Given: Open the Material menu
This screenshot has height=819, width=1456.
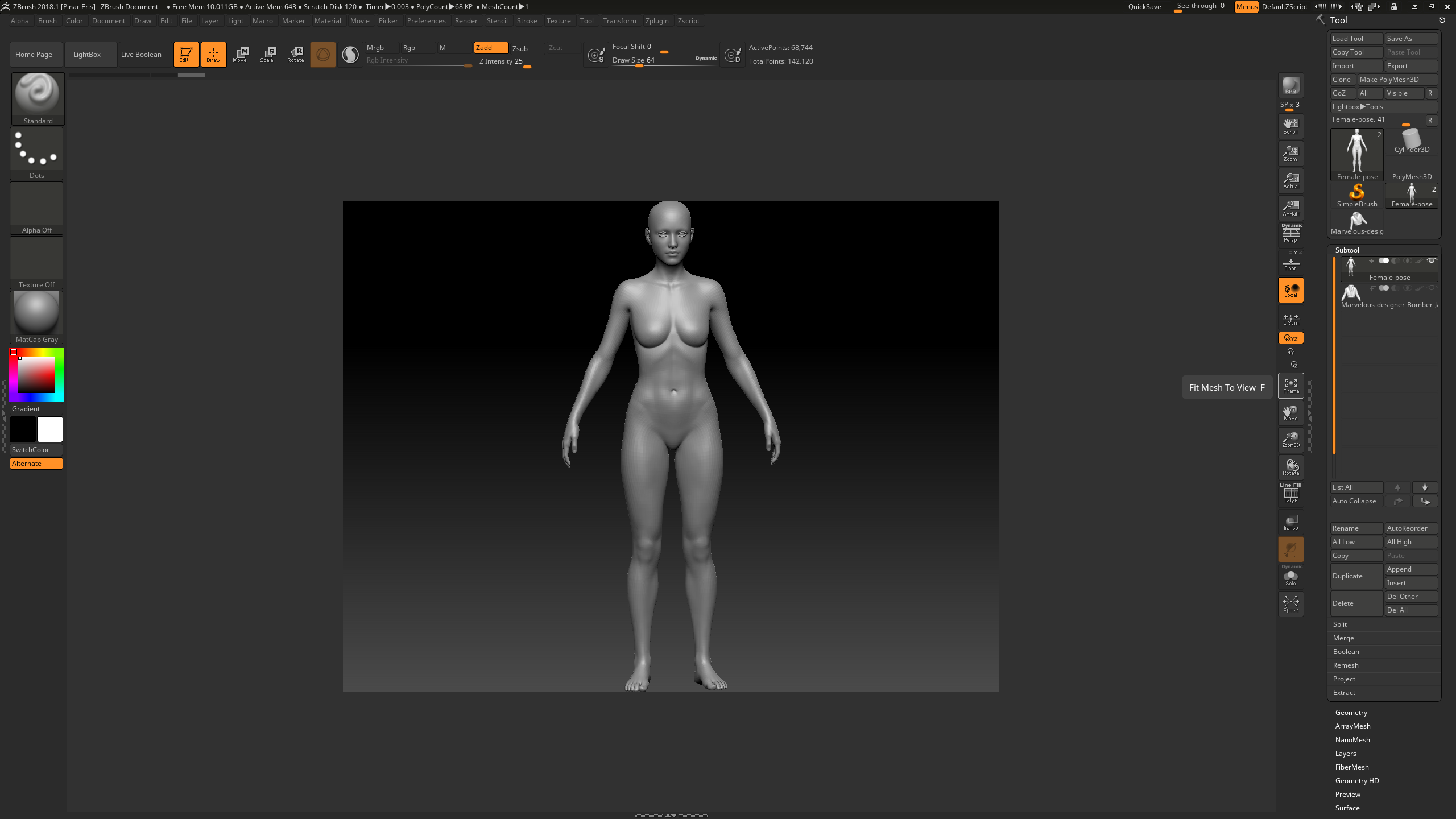Looking at the screenshot, I should (x=328, y=21).
